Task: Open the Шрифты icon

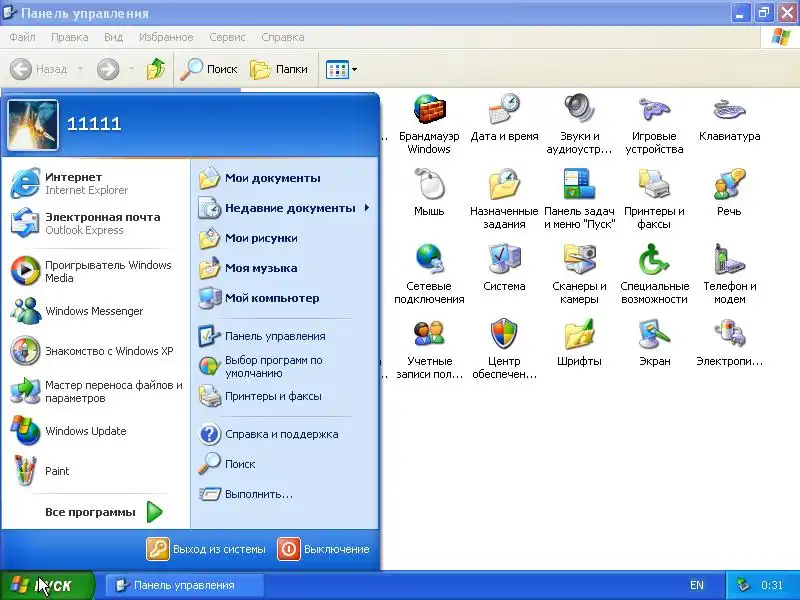Action: coord(579,343)
